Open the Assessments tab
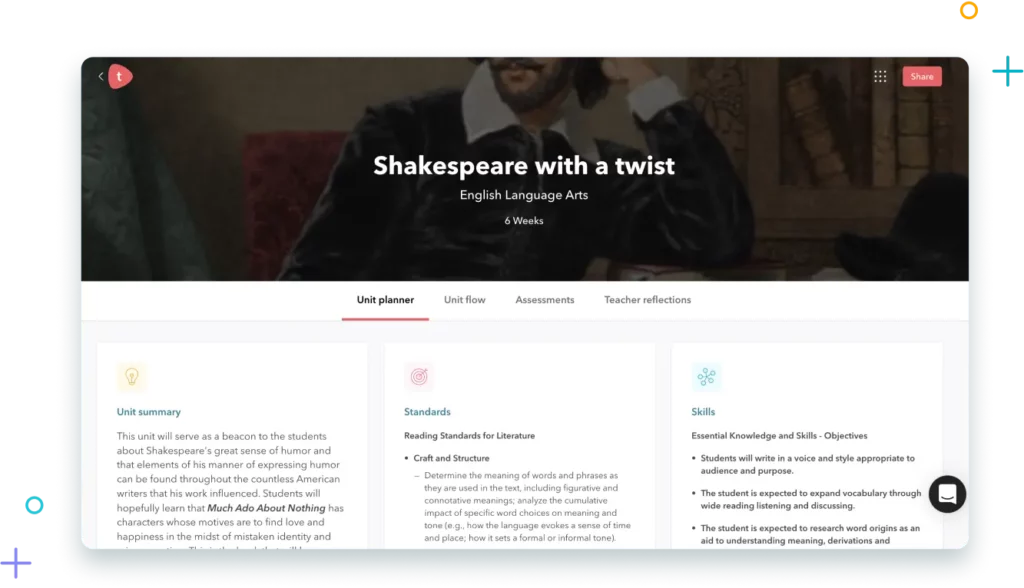1024x588 pixels. click(x=544, y=300)
